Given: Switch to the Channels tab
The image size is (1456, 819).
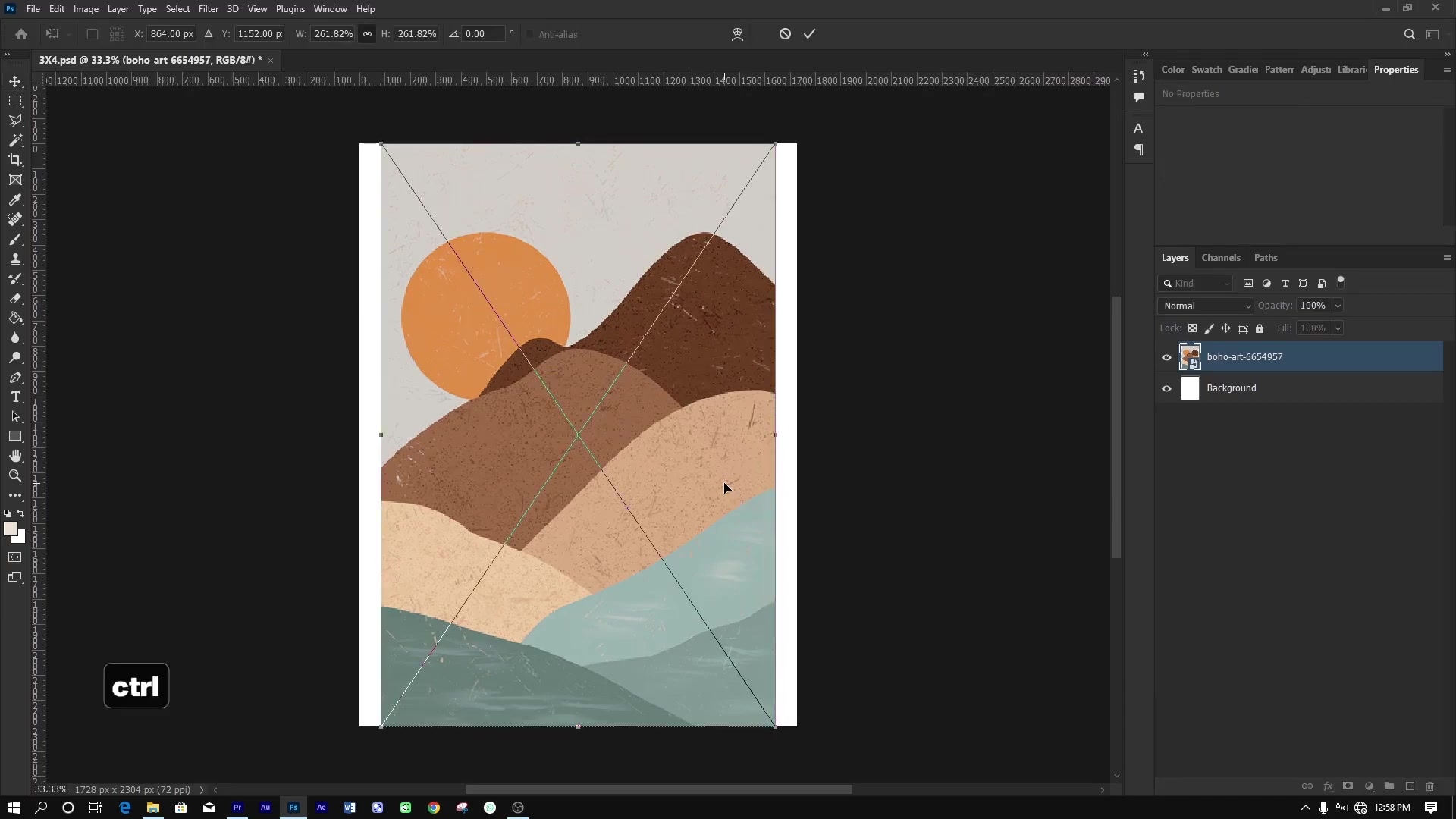Looking at the screenshot, I should (1221, 258).
